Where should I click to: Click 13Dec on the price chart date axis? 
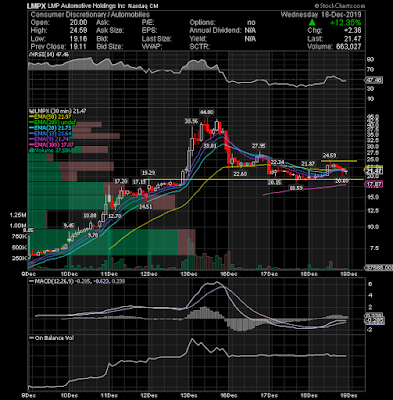(189, 274)
